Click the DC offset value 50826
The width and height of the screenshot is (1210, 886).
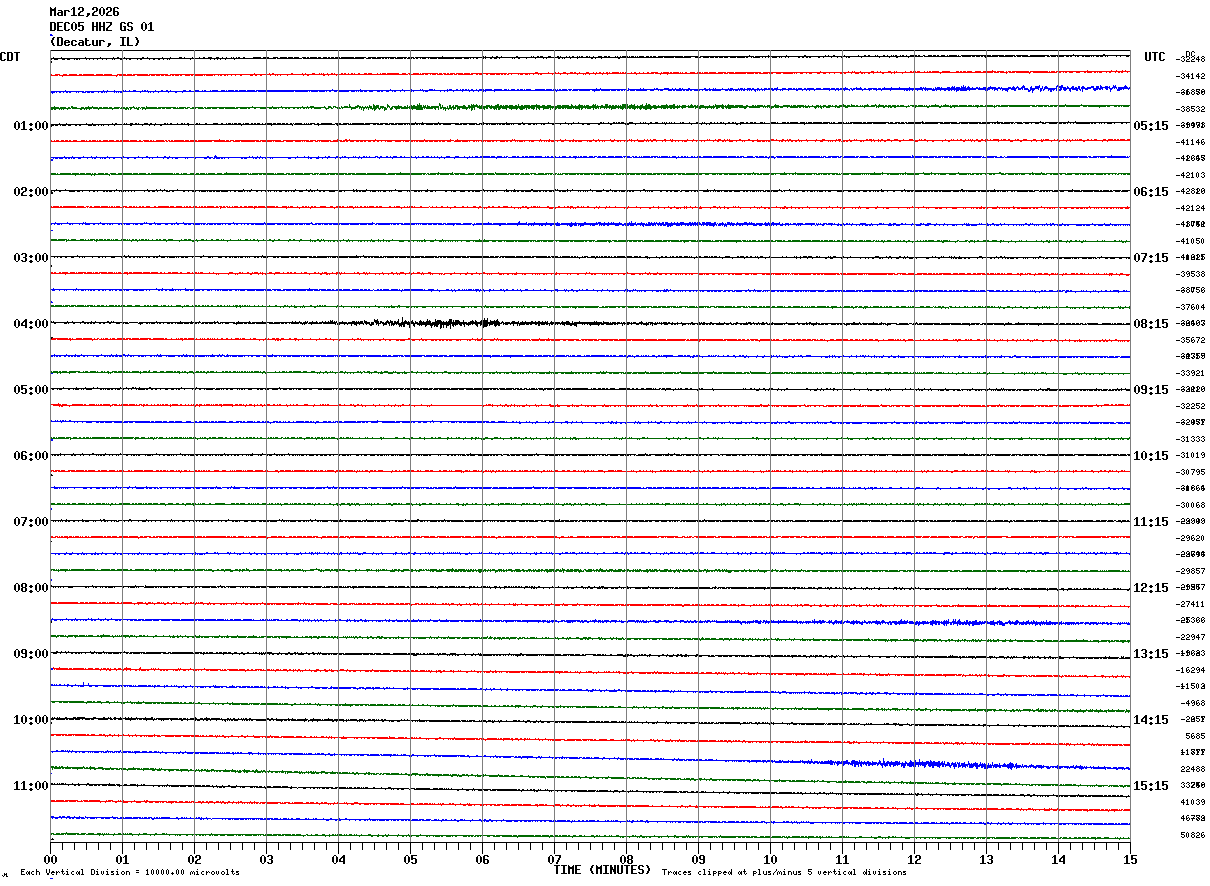pos(1193,835)
